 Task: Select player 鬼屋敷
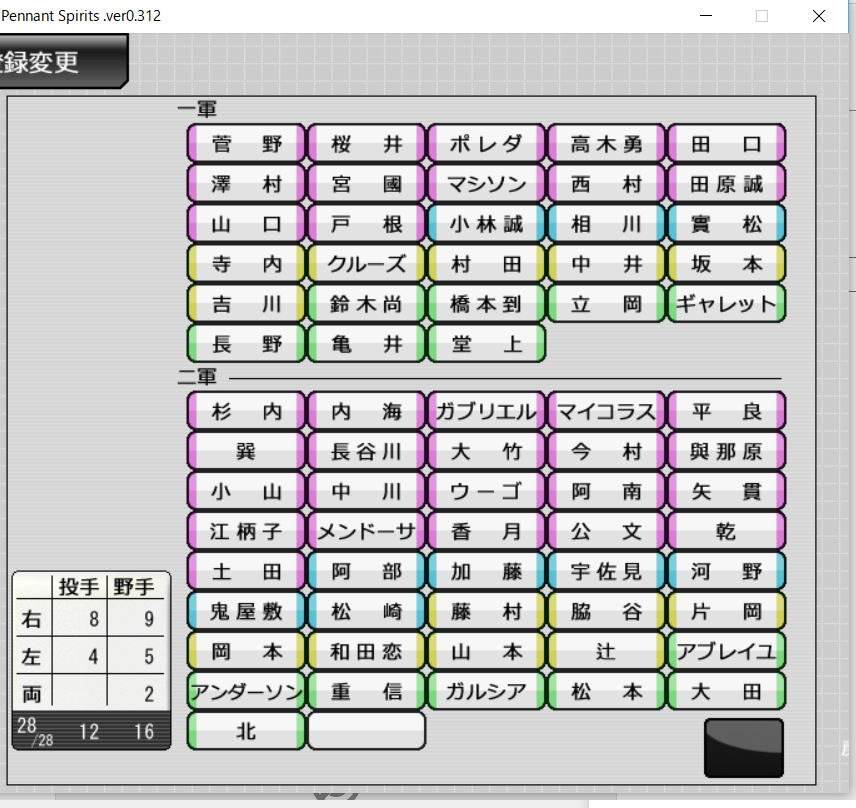[x=246, y=611]
